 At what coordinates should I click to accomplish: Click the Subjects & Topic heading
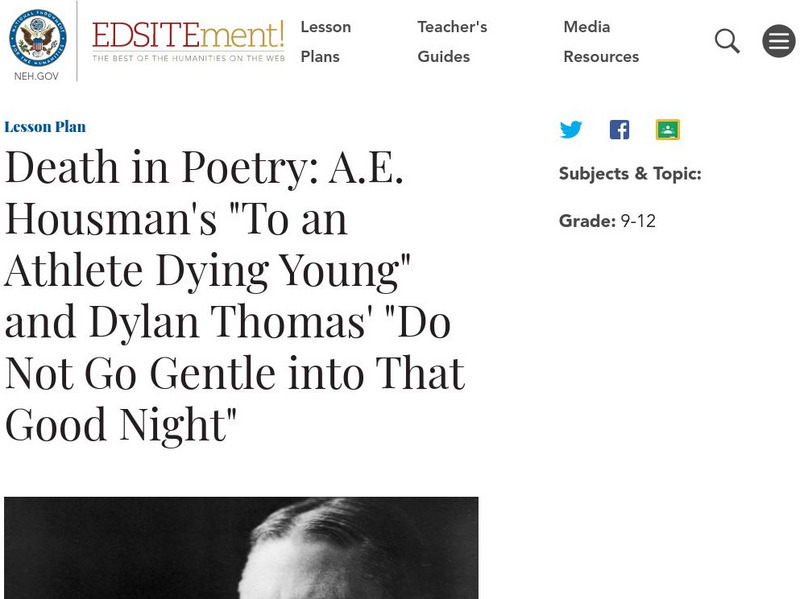click(630, 173)
